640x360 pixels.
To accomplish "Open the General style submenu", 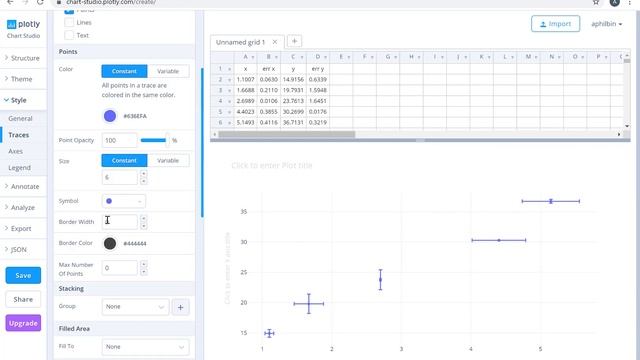I will click(20, 118).
